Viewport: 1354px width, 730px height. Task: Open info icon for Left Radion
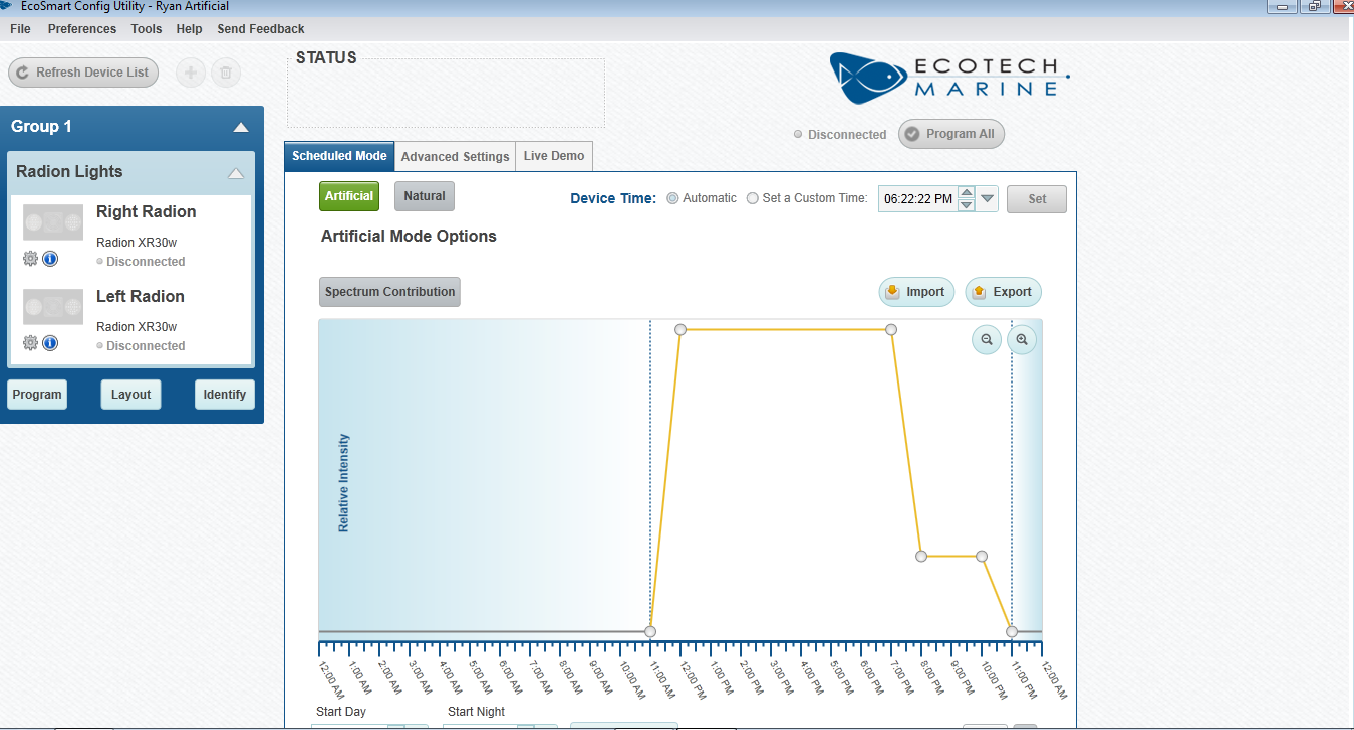click(50, 343)
